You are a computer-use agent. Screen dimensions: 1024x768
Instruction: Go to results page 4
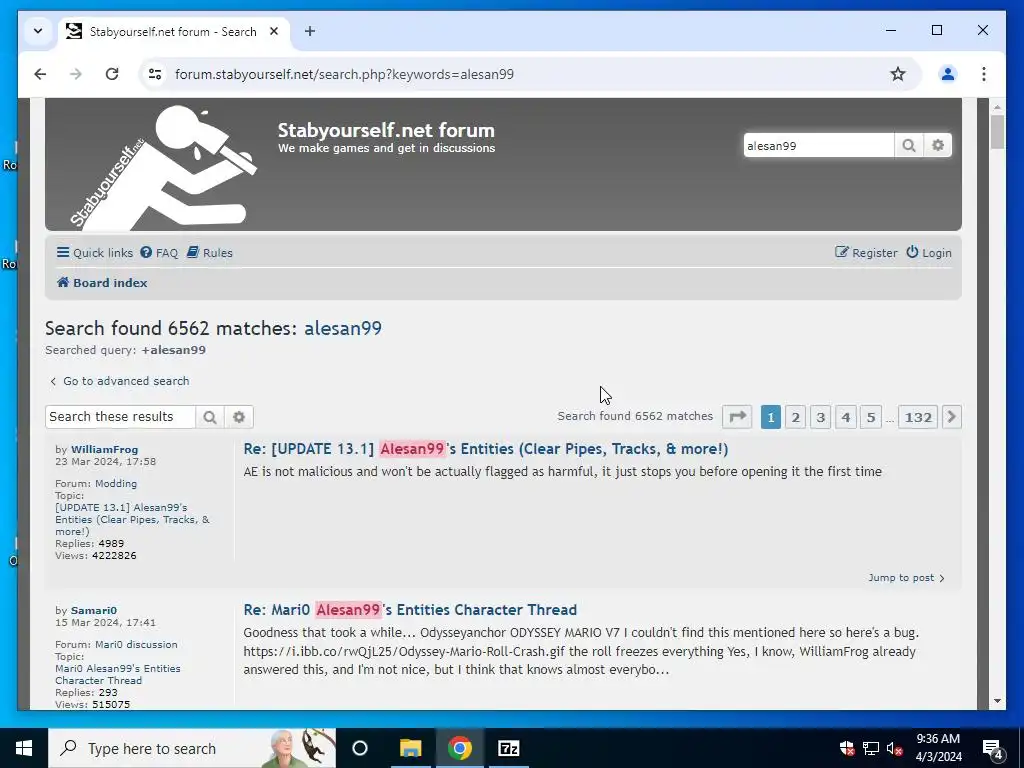tap(846, 417)
